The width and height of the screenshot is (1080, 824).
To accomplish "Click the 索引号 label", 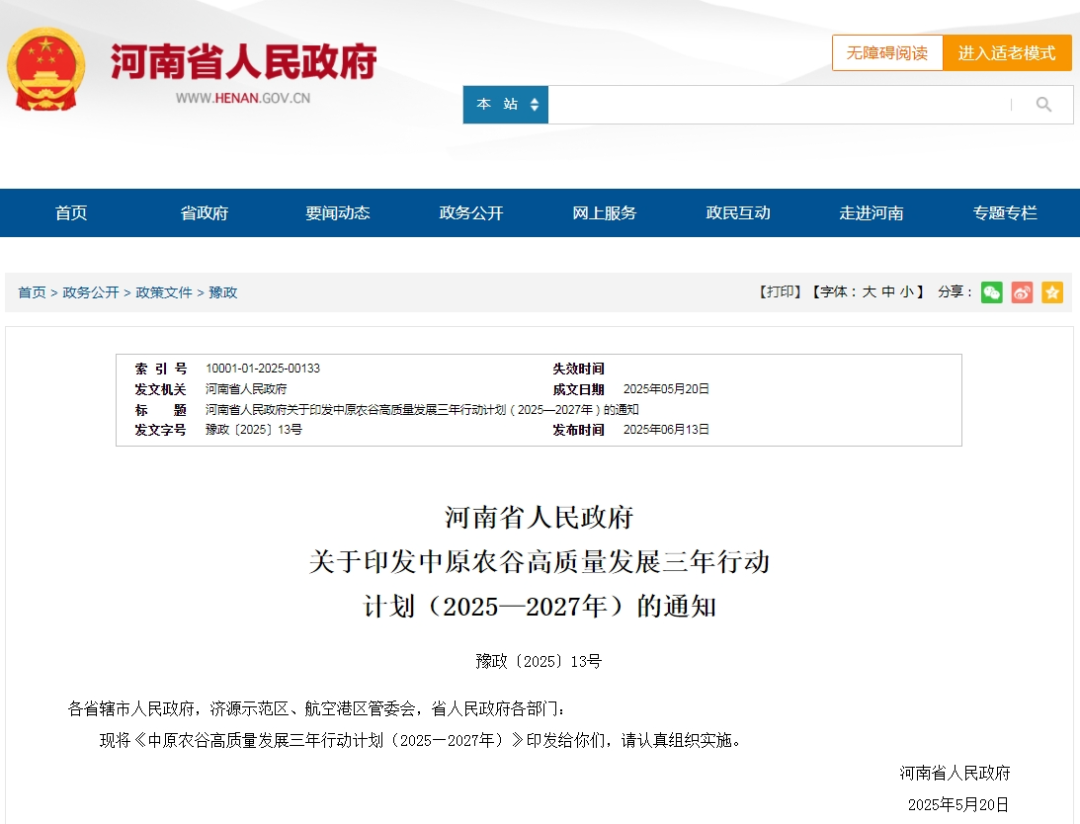I will pyautogui.click(x=160, y=369).
